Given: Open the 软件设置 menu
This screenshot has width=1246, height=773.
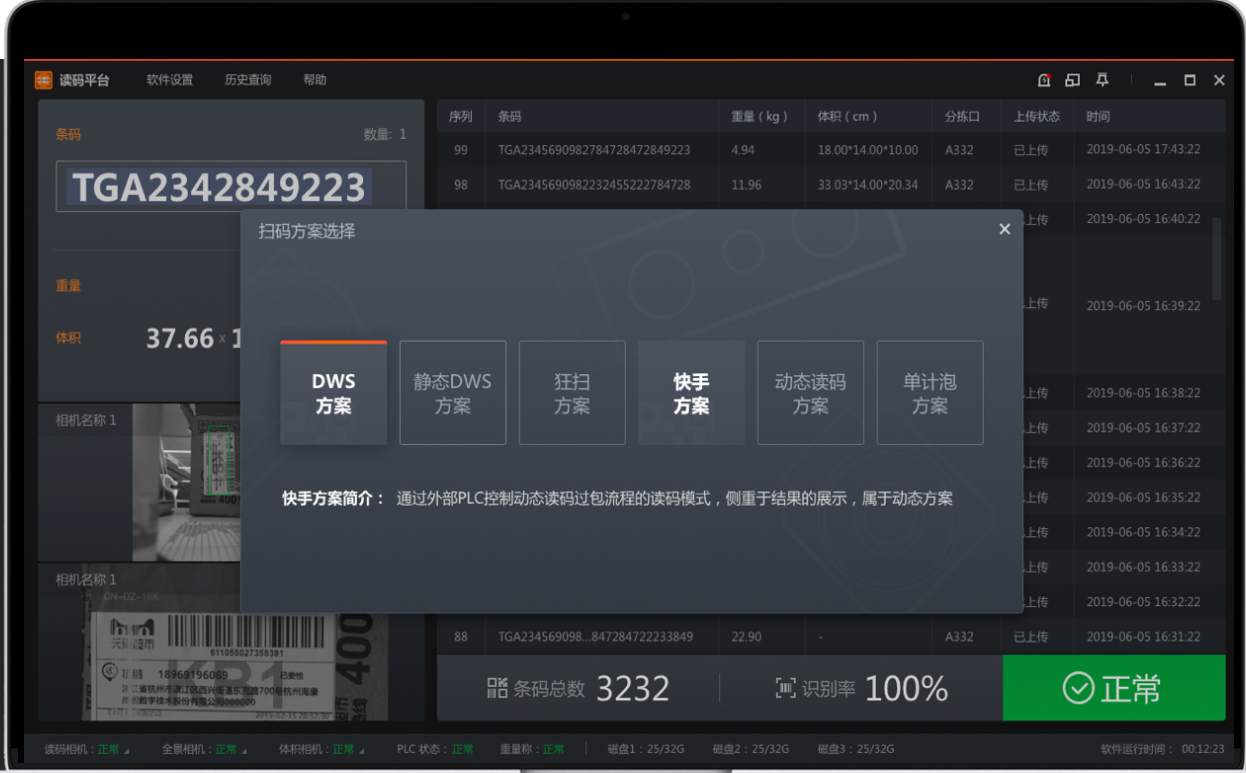Looking at the screenshot, I should click(x=169, y=80).
